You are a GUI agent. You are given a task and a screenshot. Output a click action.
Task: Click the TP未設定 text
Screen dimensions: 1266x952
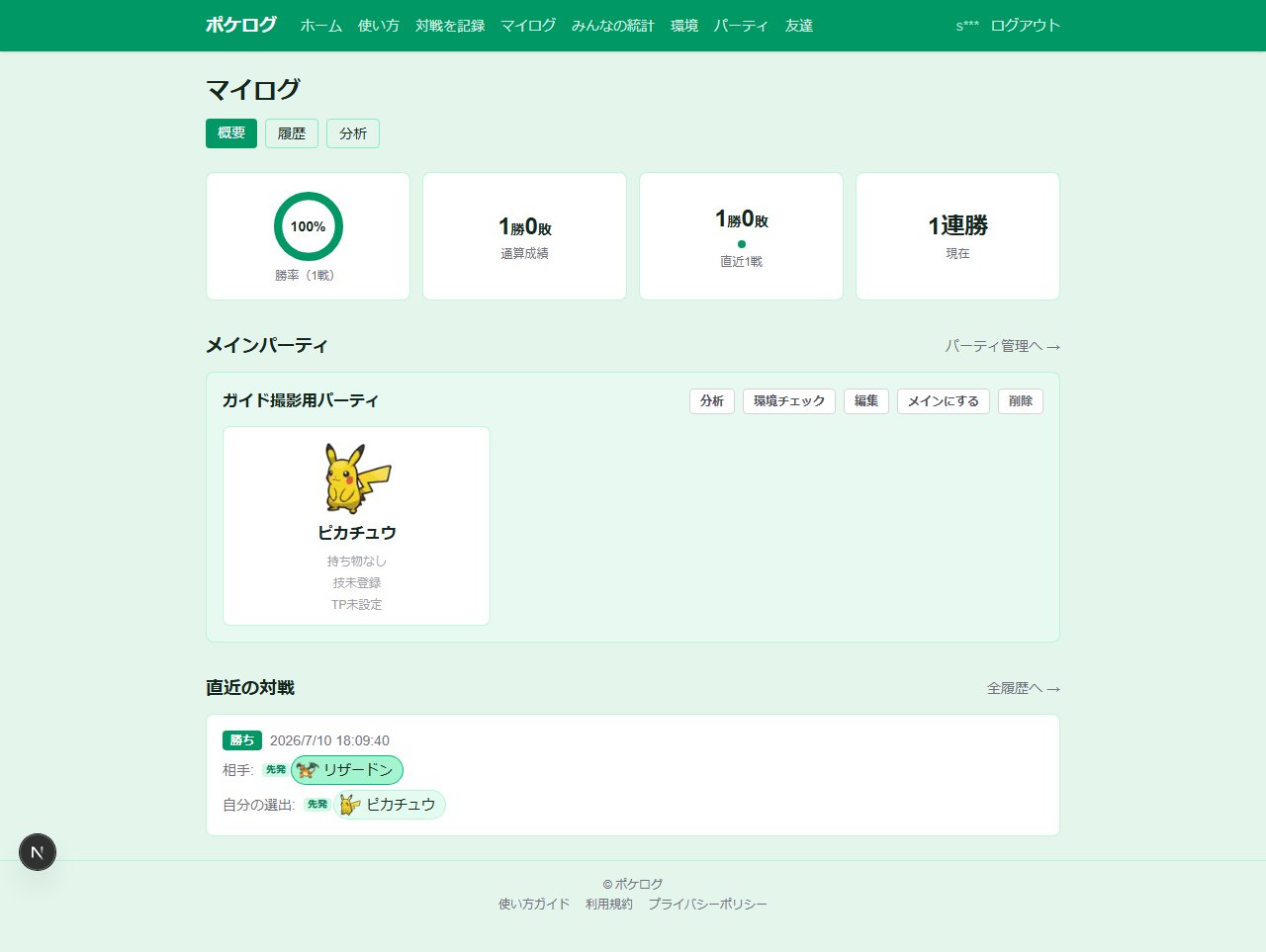[357, 605]
